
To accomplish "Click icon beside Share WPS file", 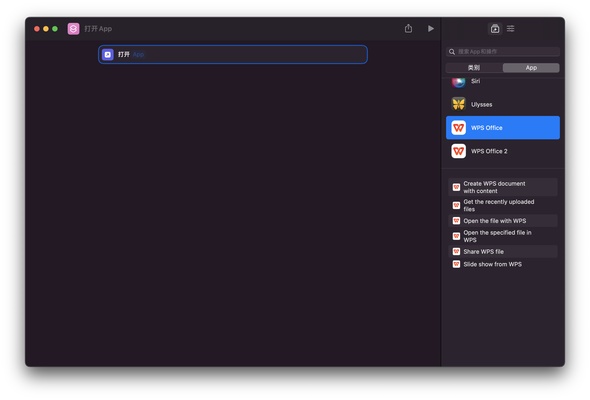I will 456,251.
